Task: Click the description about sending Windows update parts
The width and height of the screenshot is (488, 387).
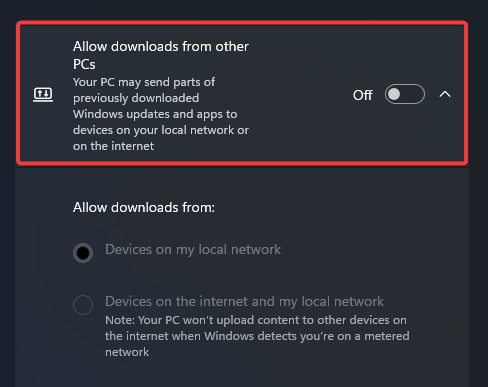Action: click(161, 114)
